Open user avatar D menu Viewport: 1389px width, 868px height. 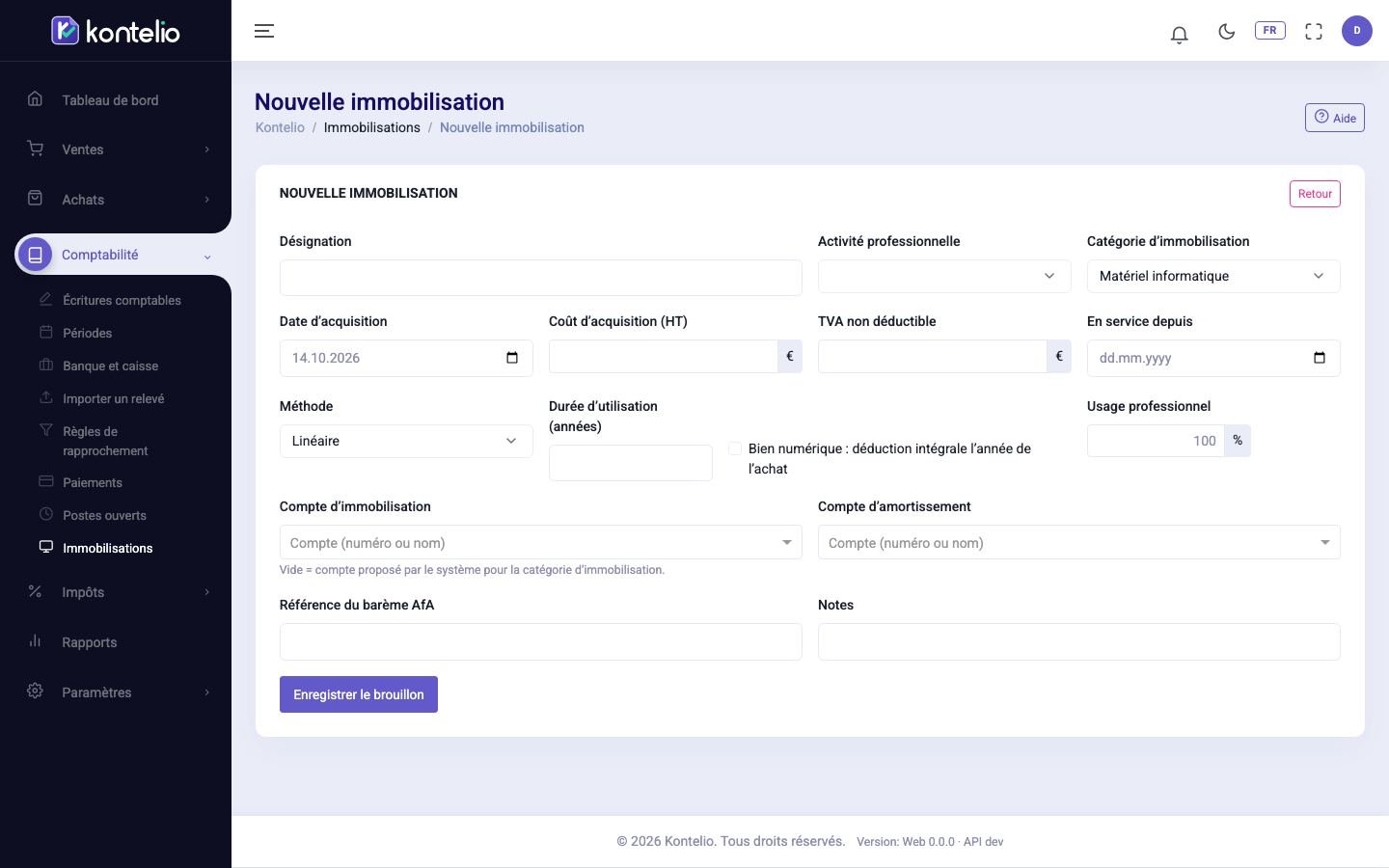tap(1357, 31)
